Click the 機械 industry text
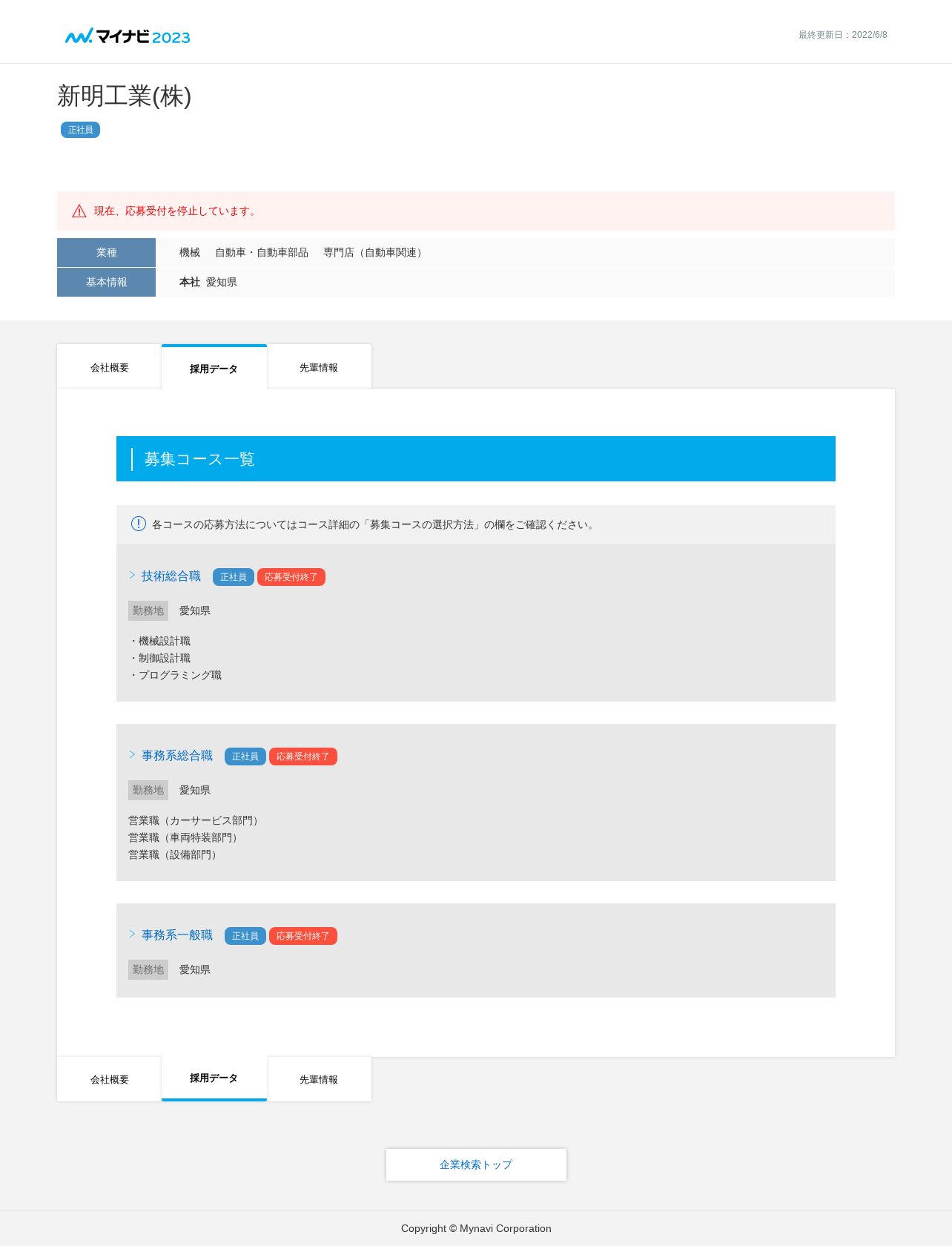The width and height of the screenshot is (952, 1246). coord(190,253)
